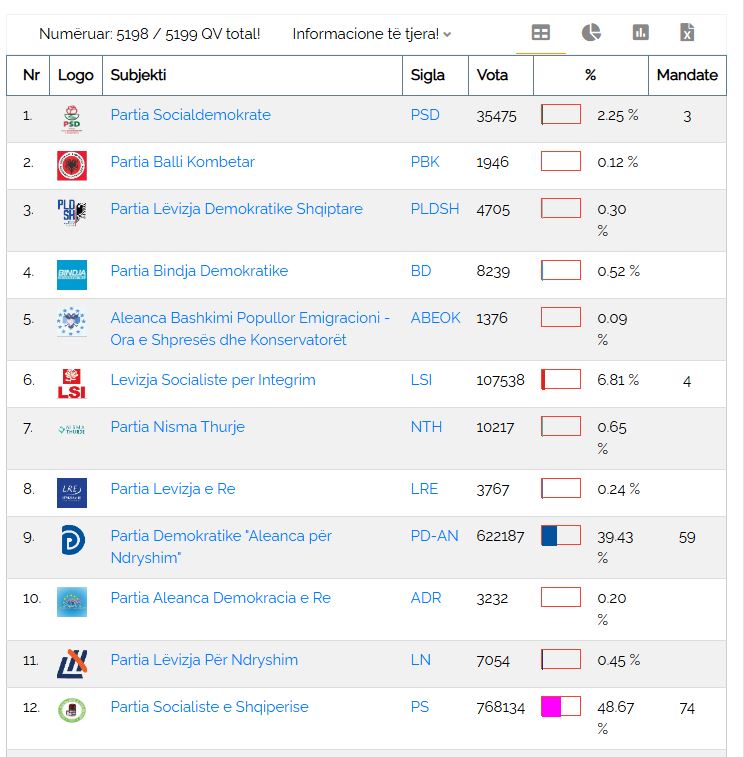
Task: Export results to Excel file icon
Action: [x=687, y=32]
